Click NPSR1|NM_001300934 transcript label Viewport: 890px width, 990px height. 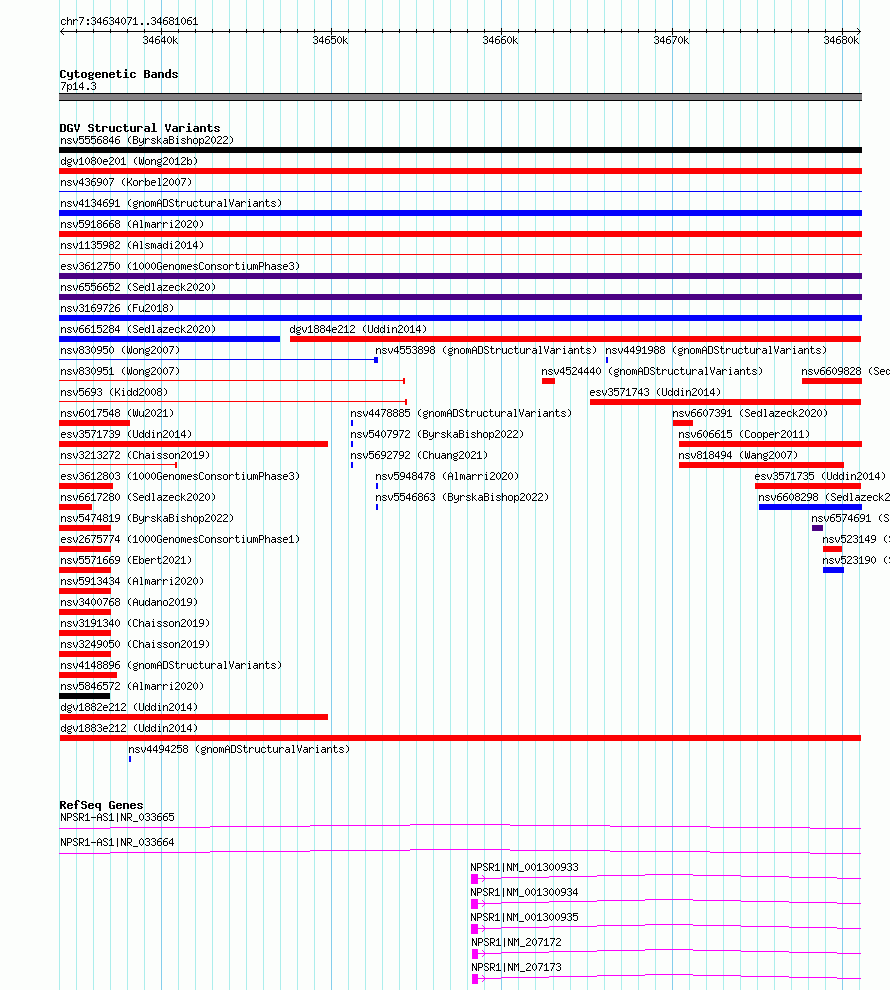coord(524,892)
